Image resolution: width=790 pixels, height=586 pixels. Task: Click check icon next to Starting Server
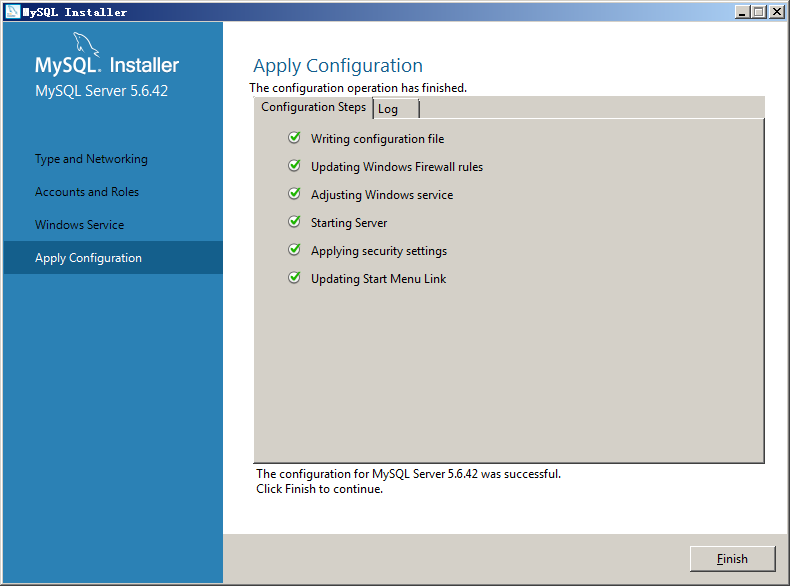tap(294, 222)
